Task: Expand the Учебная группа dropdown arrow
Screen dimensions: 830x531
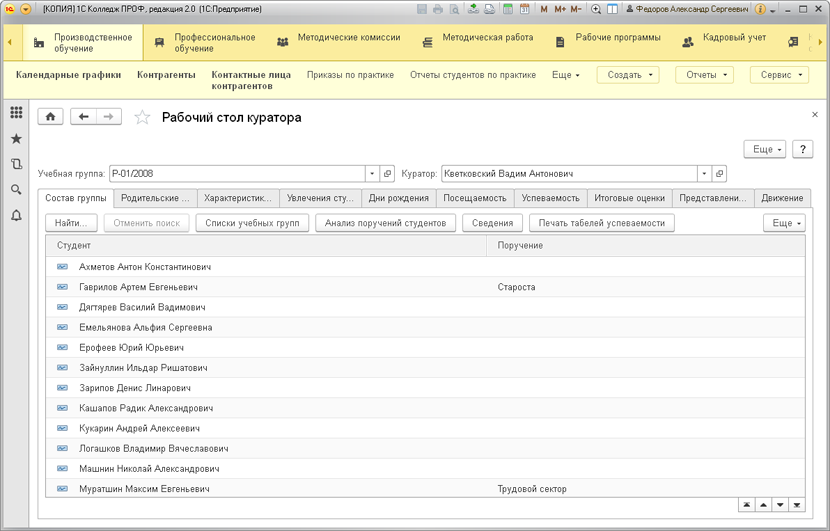Action: 372,174
